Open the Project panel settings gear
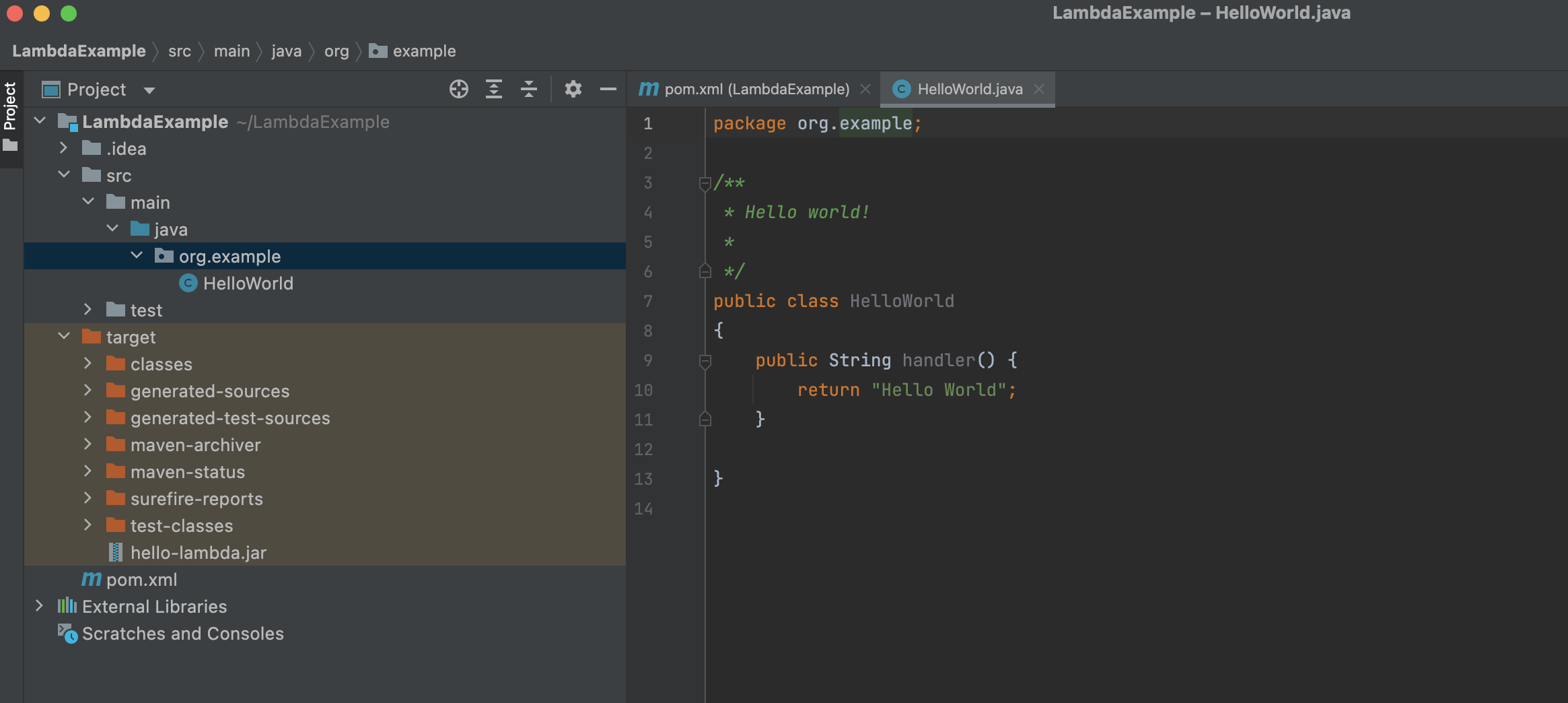This screenshot has width=1568, height=703. [x=573, y=89]
